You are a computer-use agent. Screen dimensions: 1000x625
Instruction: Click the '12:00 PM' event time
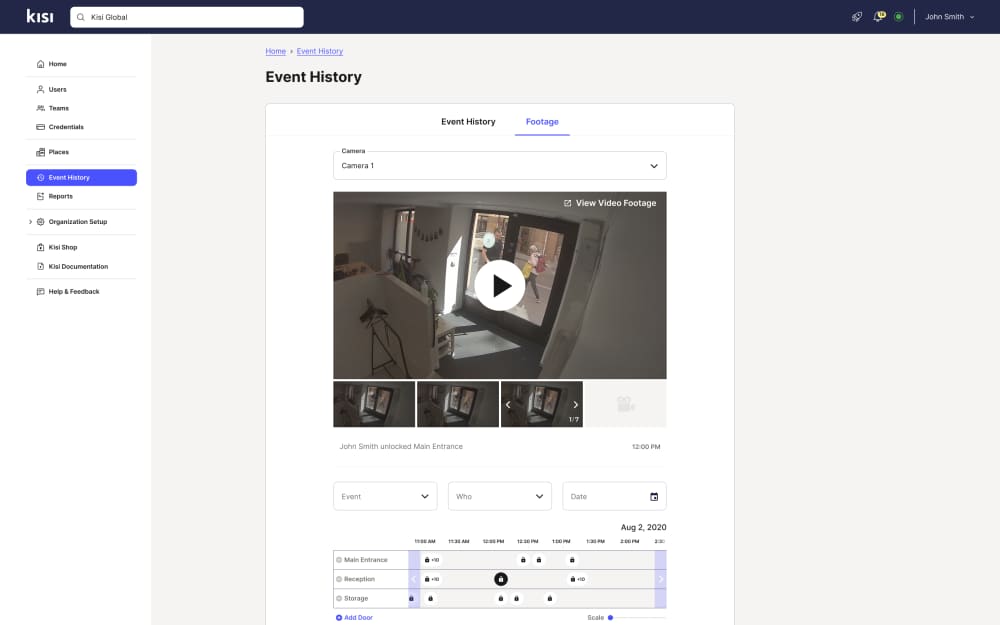pos(646,446)
